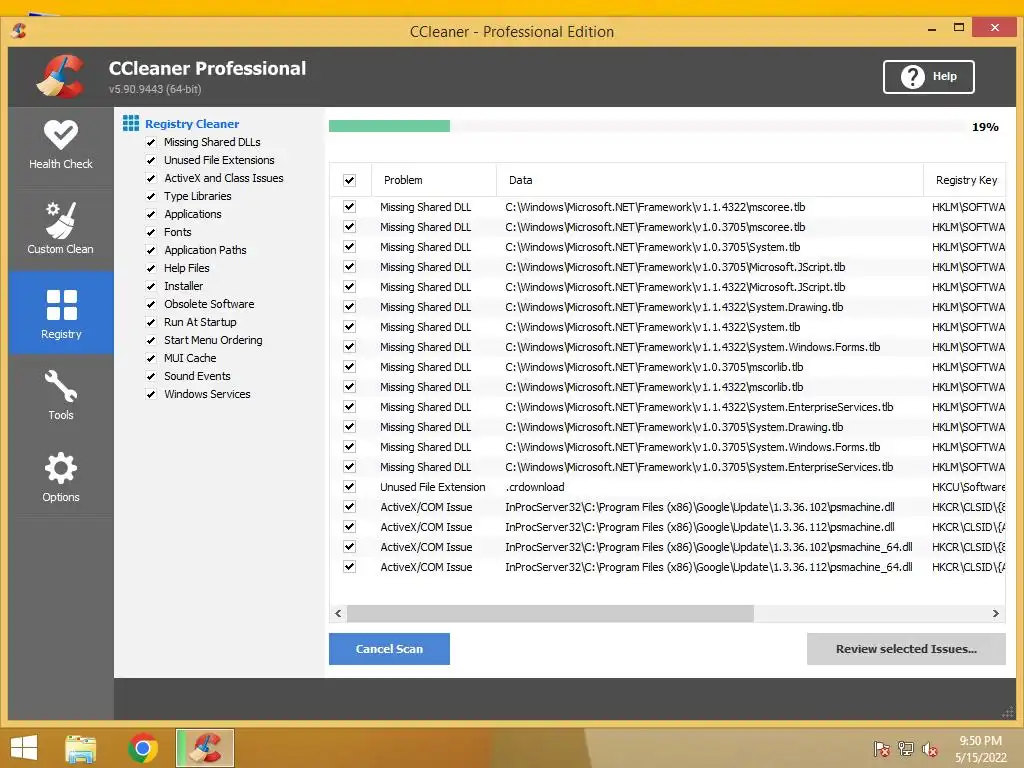Click the HKCU\Software registry key cell
This screenshot has width=1024, height=768.
[x=968, y=487]
